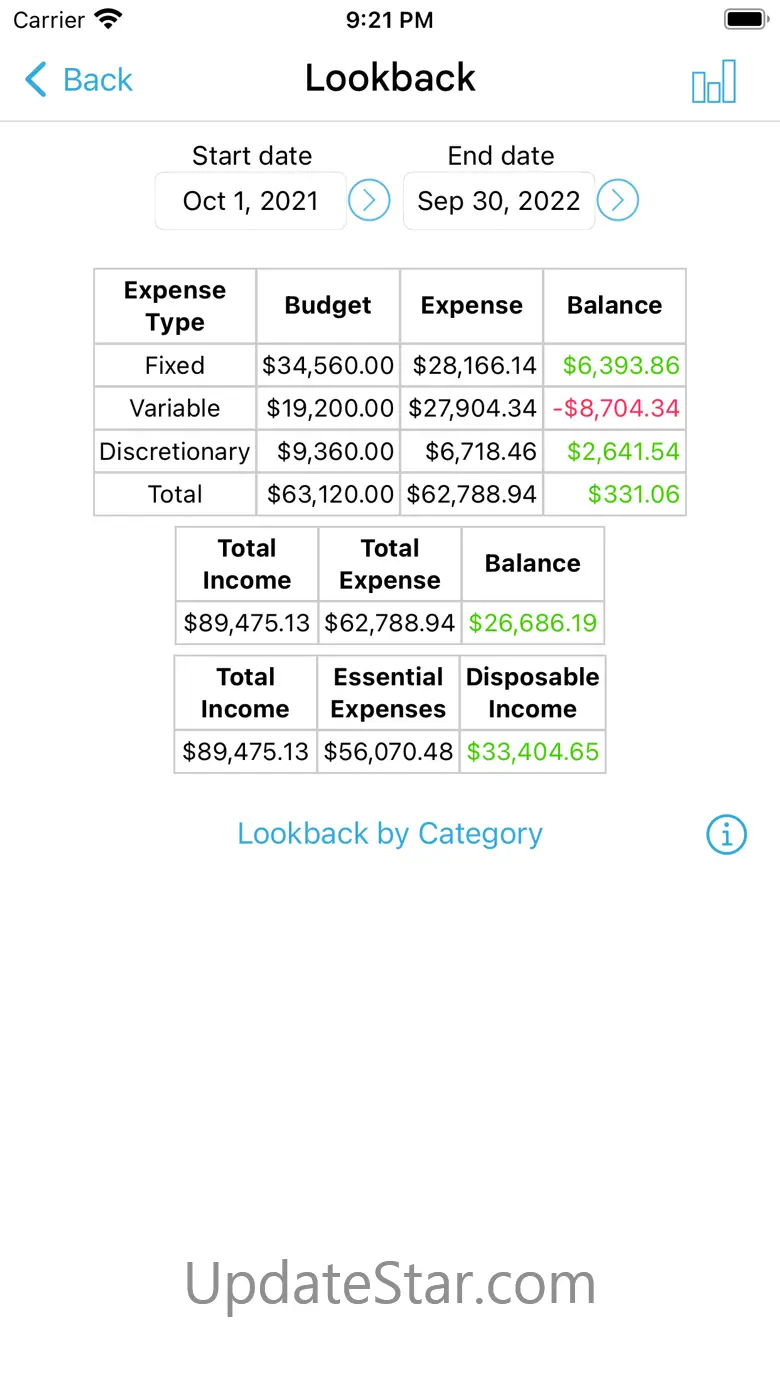The height and width of the screenshot is (1387, 780).
Task: Tap the Wi-Fi status icon
Action: point(107,19)
